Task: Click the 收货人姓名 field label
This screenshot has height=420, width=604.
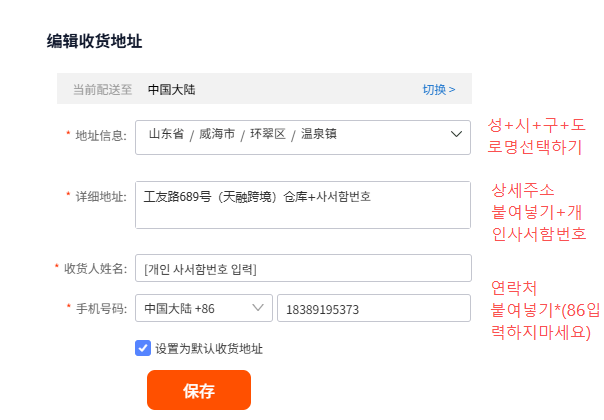Action: pos(95,268)
